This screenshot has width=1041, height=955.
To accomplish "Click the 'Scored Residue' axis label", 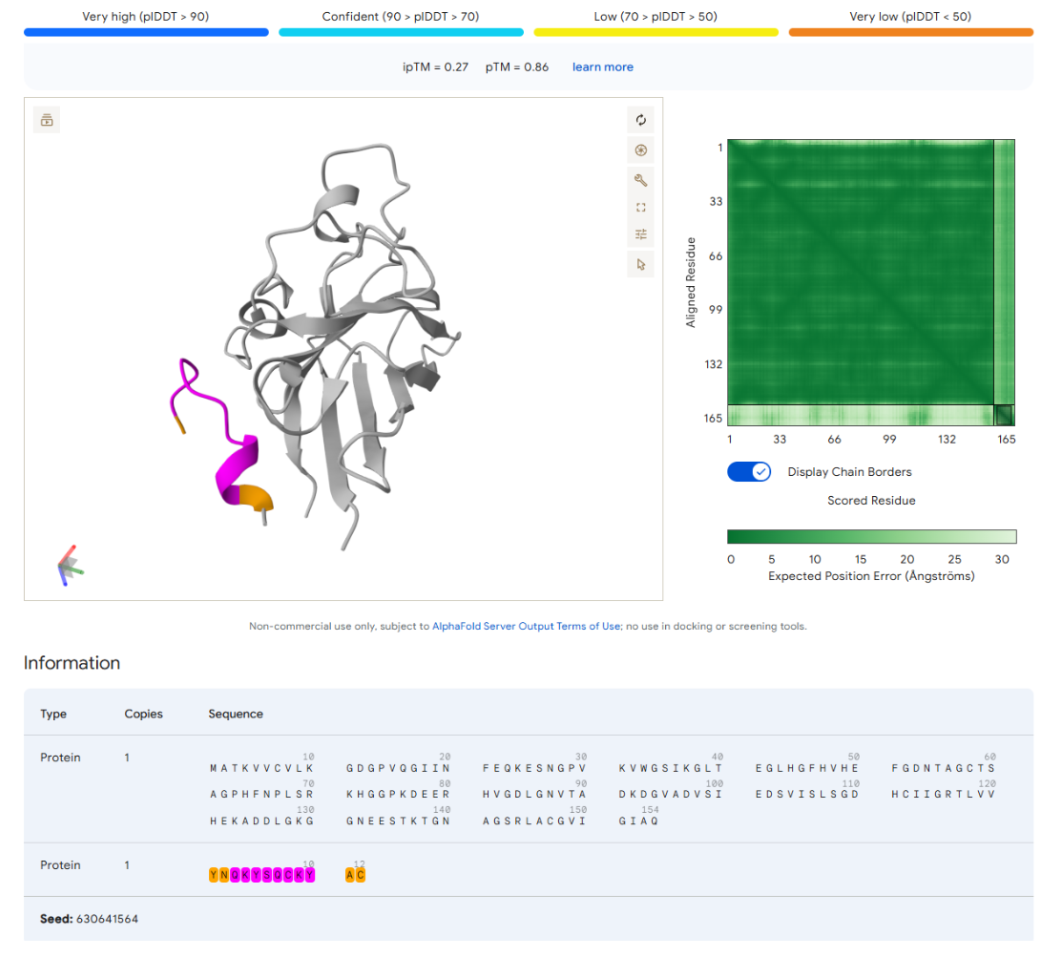I will tap(871, 501).
